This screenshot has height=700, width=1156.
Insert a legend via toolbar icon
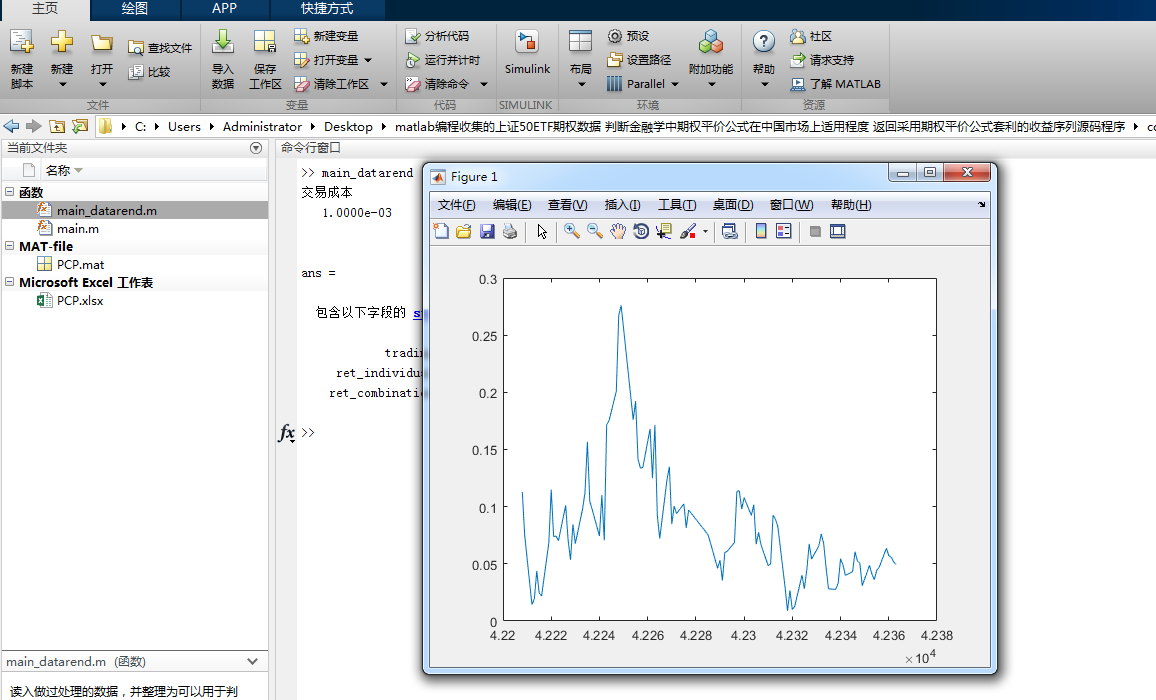[784, 232]
